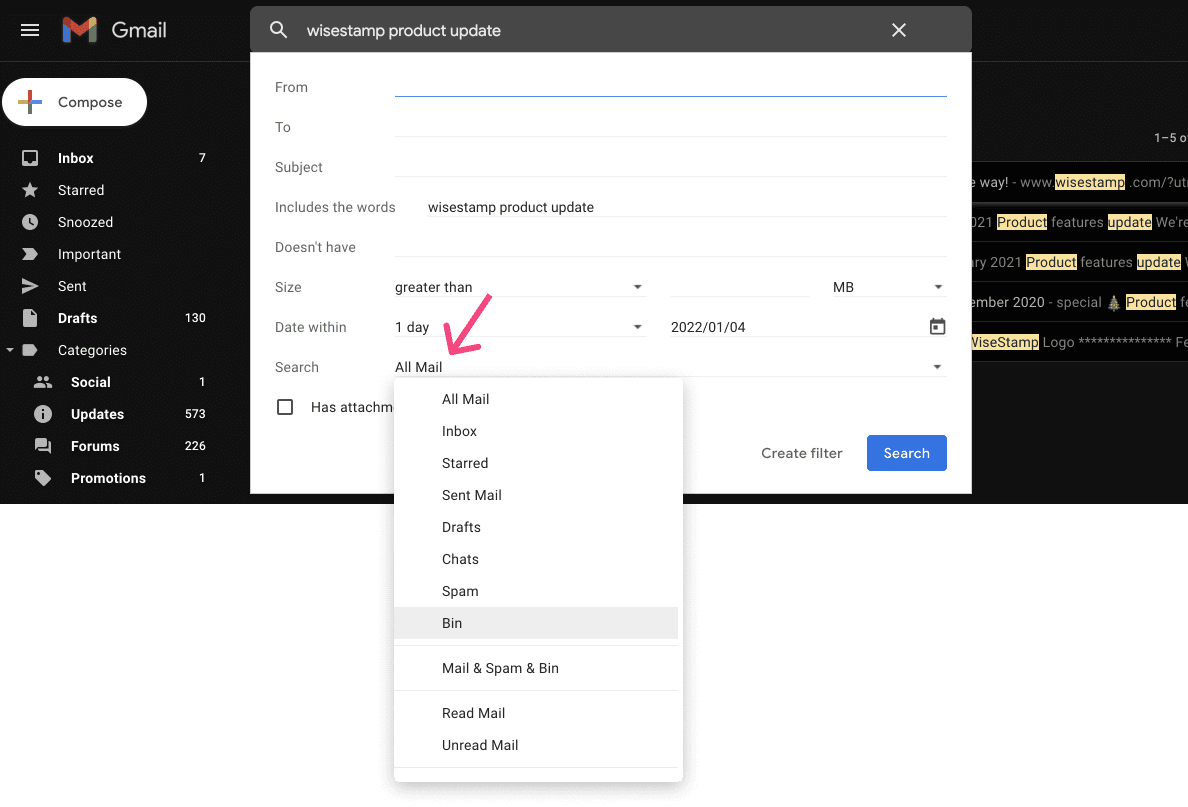Viewport: 1188px width, 807px height.
Task: Open the '1 day' date range dropdown
Action: (518, 327)
